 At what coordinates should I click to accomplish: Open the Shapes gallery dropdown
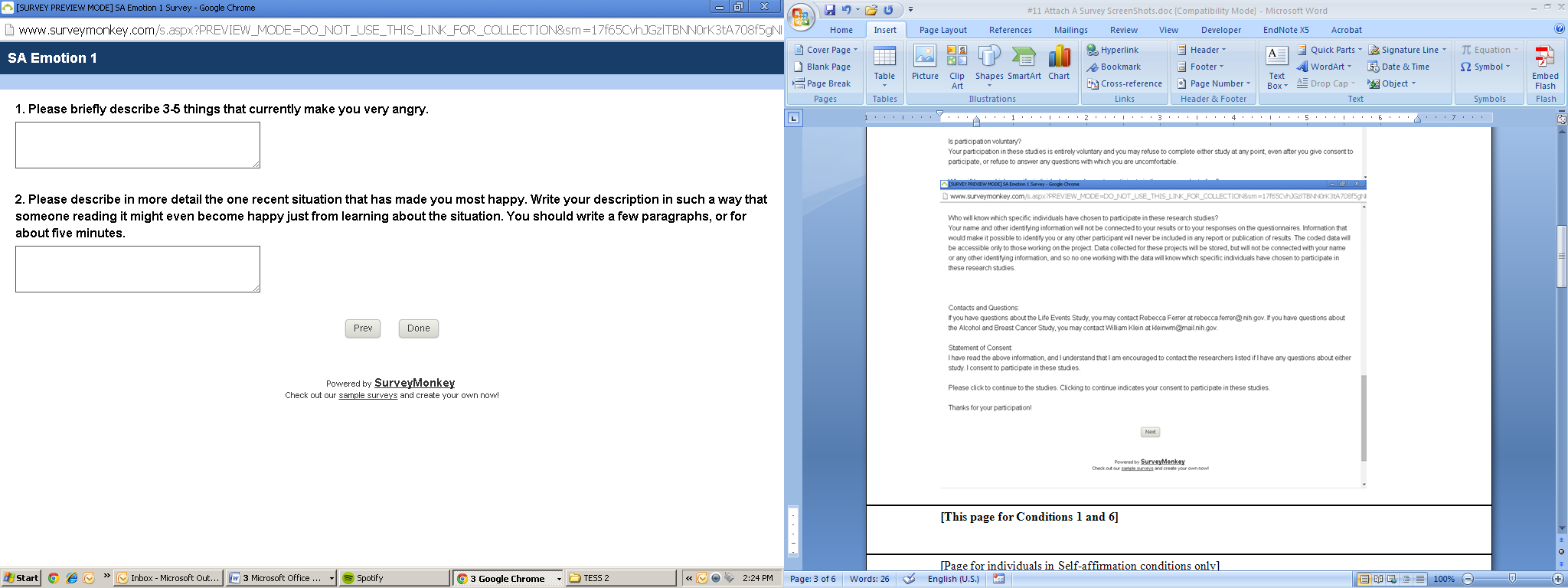tap(989, 67)
